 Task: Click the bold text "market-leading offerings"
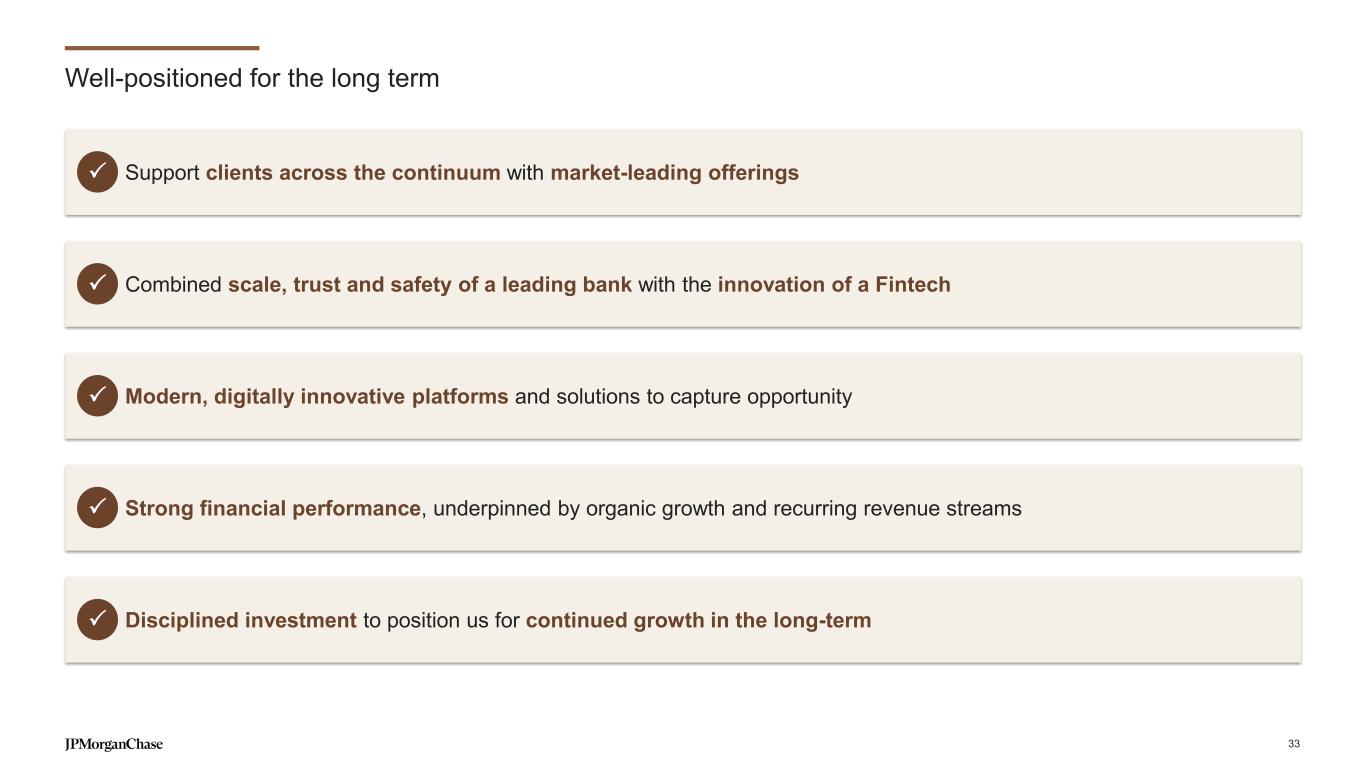click(674, 173)
